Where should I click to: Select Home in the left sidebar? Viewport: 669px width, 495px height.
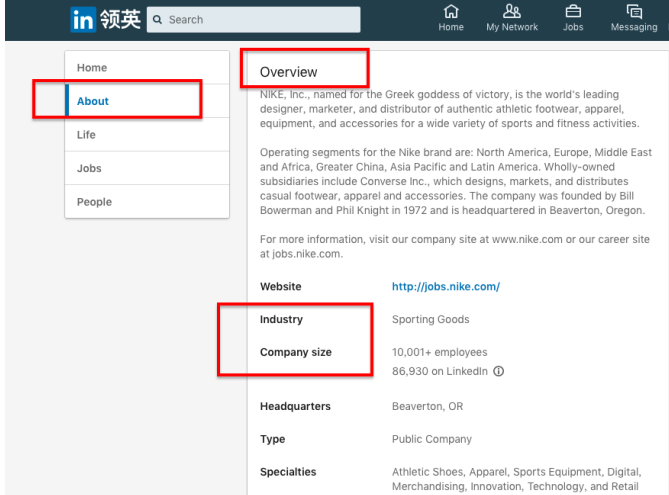click(92, 68)
